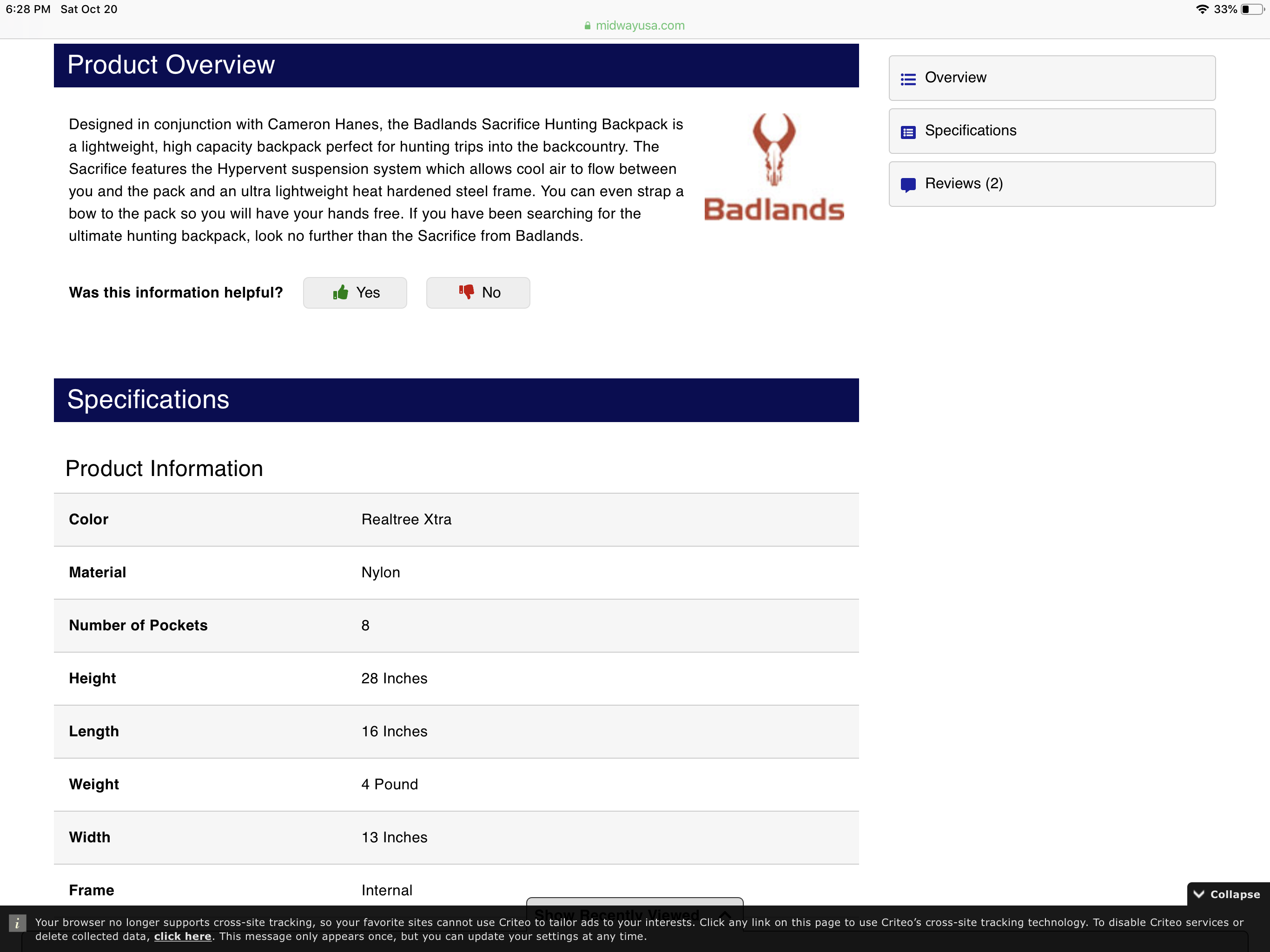Click the Specifications table icon
The image size is (1270, 952).
(908, 132)
